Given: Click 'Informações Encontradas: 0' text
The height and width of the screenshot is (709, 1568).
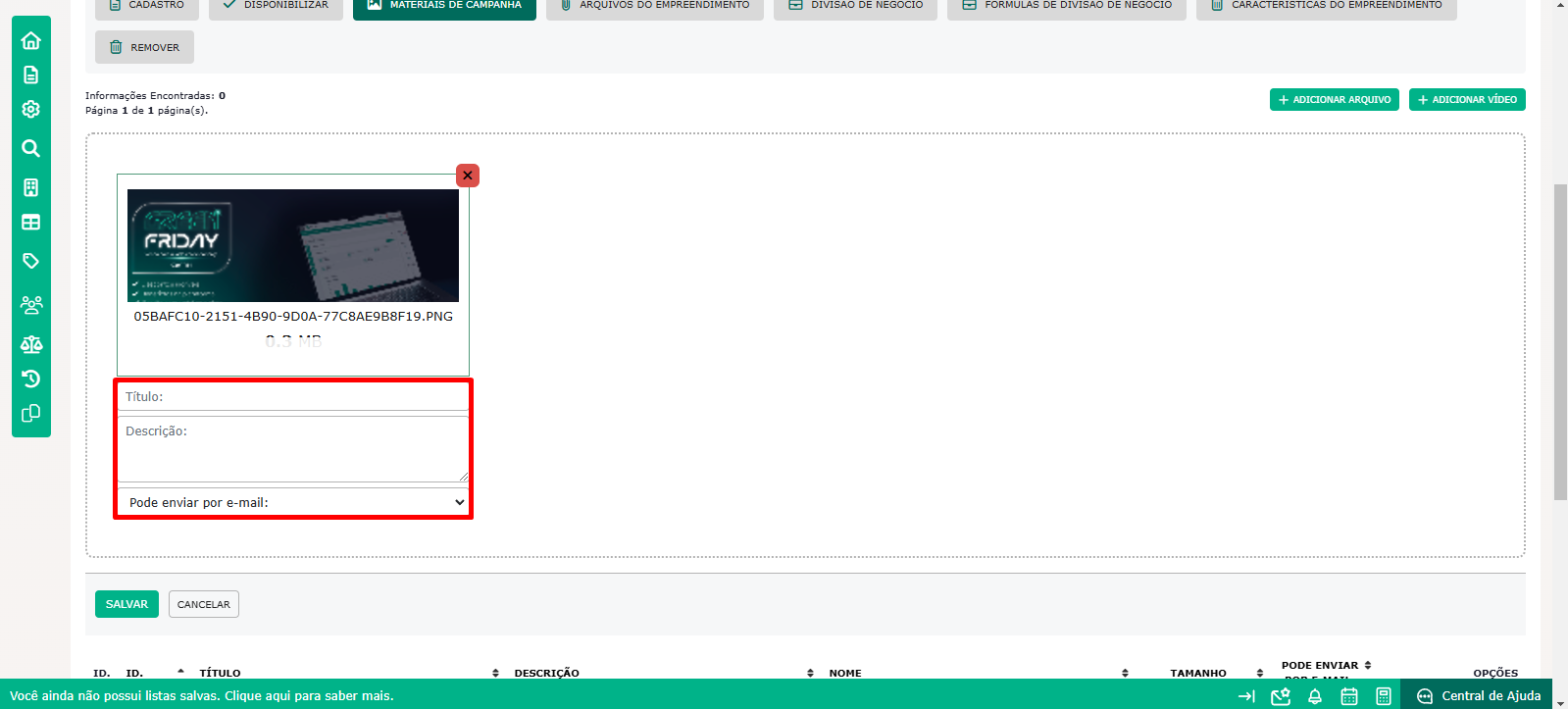Looking at the screenshot, I should point(155,96).
